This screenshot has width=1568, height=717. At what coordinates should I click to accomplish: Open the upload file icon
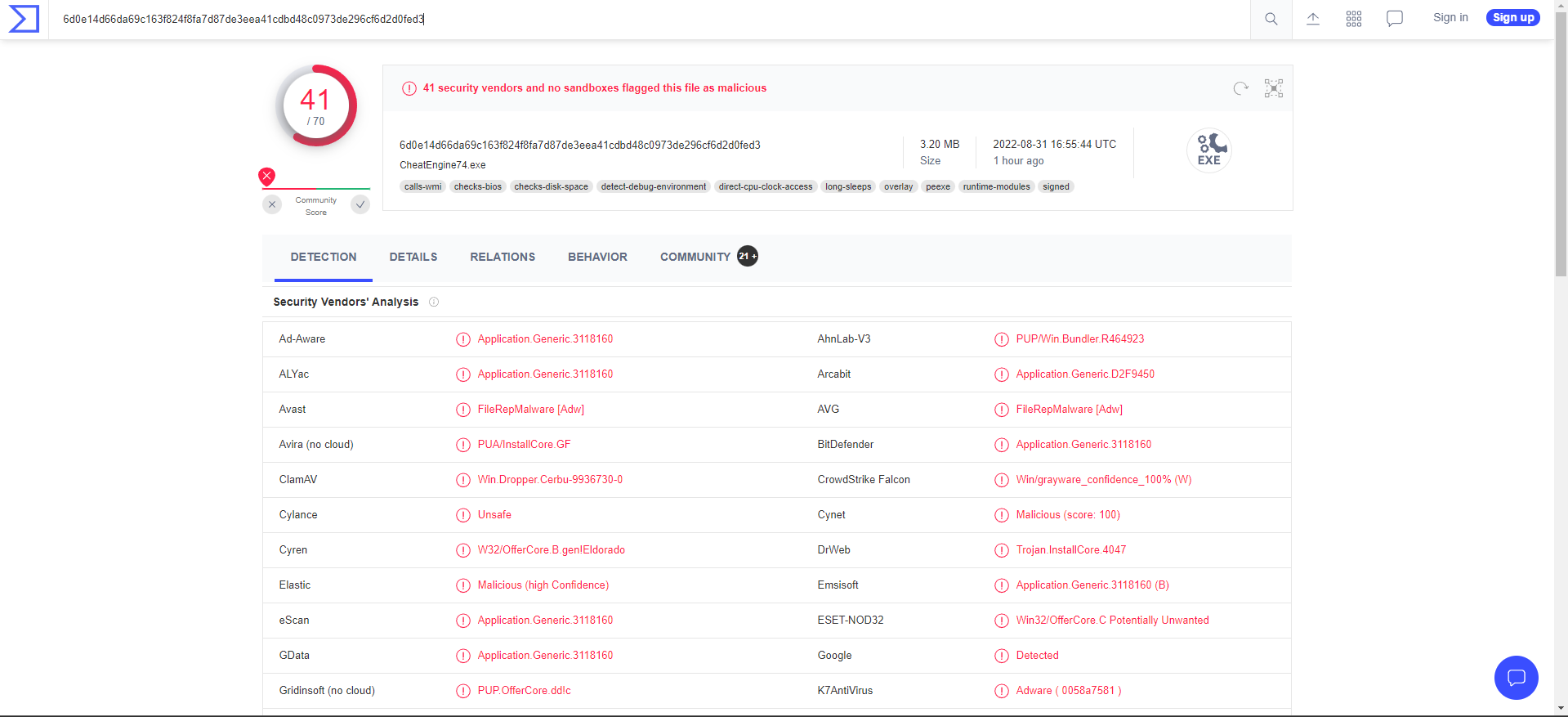(1313, 19)
